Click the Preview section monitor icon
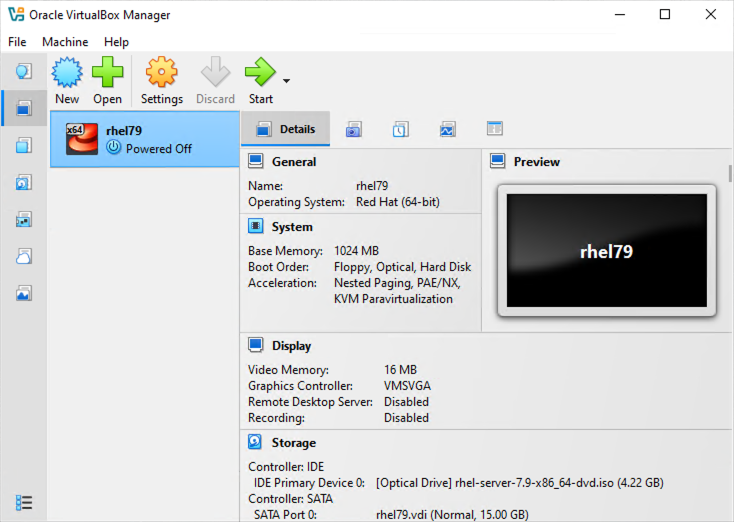Screen dimensions: 734x522 (x=498, y=161)
